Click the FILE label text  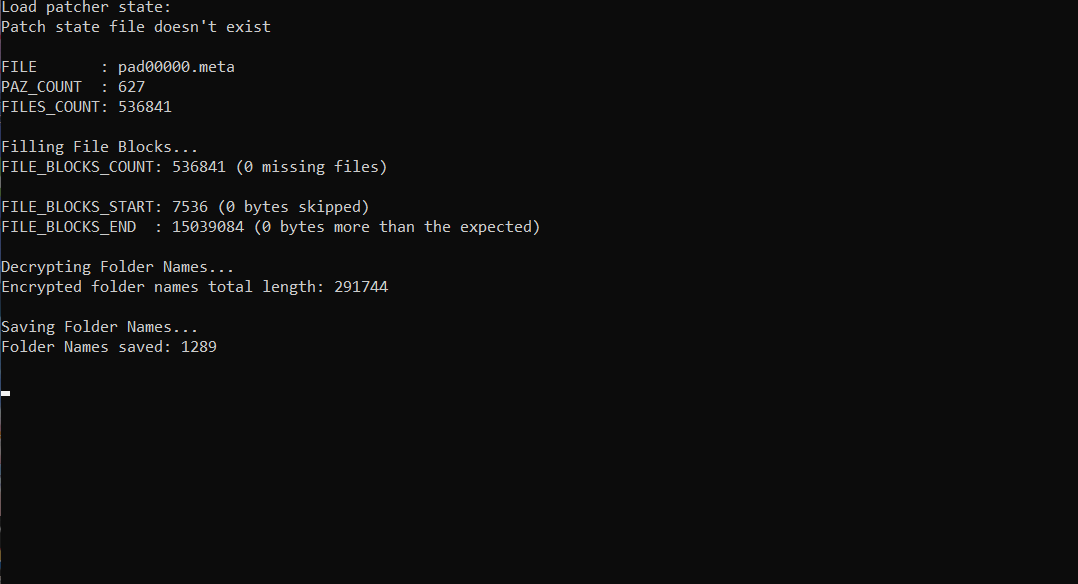point(19,67)
